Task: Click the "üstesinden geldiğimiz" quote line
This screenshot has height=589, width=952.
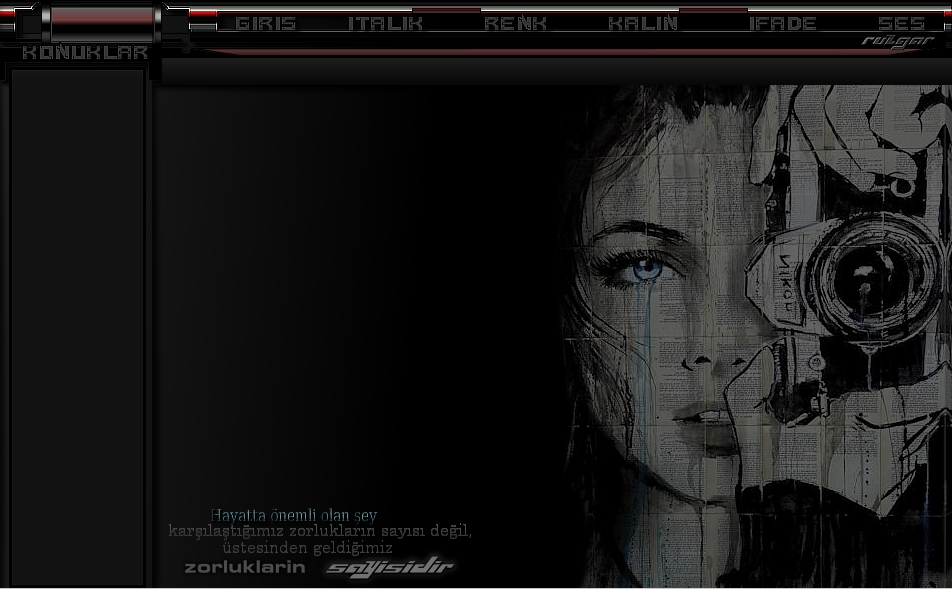Action: coord(307,547)
